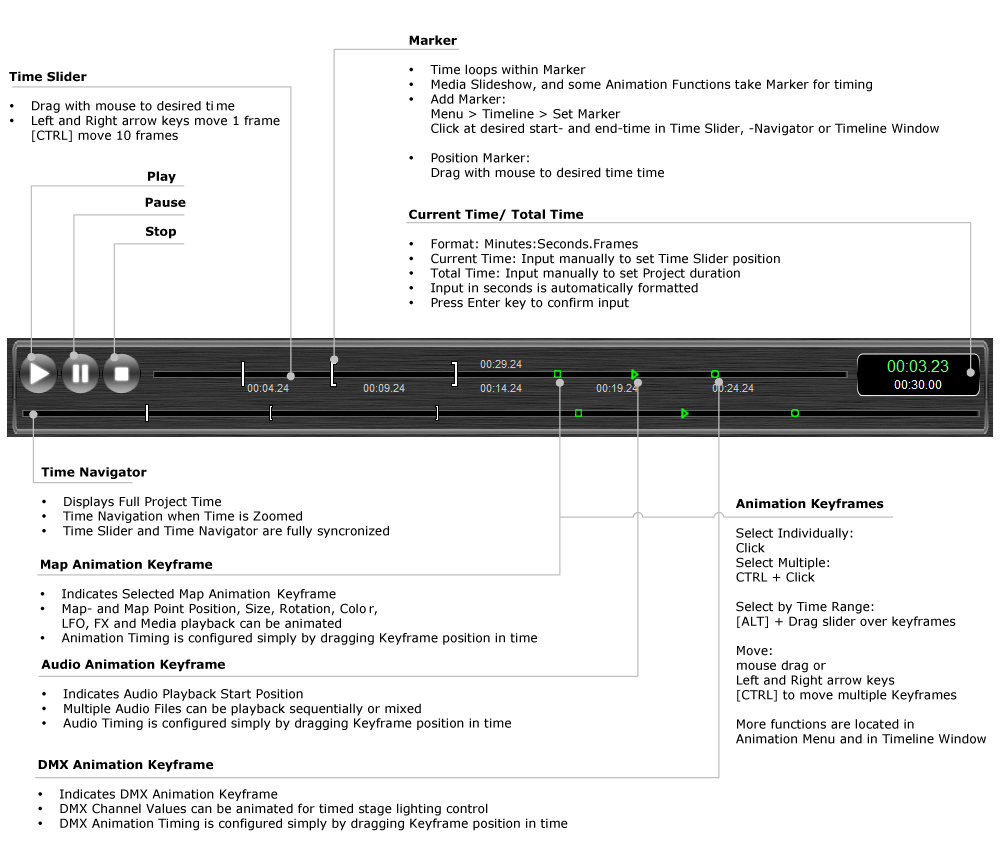Click the "Map Animation Keyframe" heading
The width and height of the screenshot is (1000, 851).
point(126,565)
